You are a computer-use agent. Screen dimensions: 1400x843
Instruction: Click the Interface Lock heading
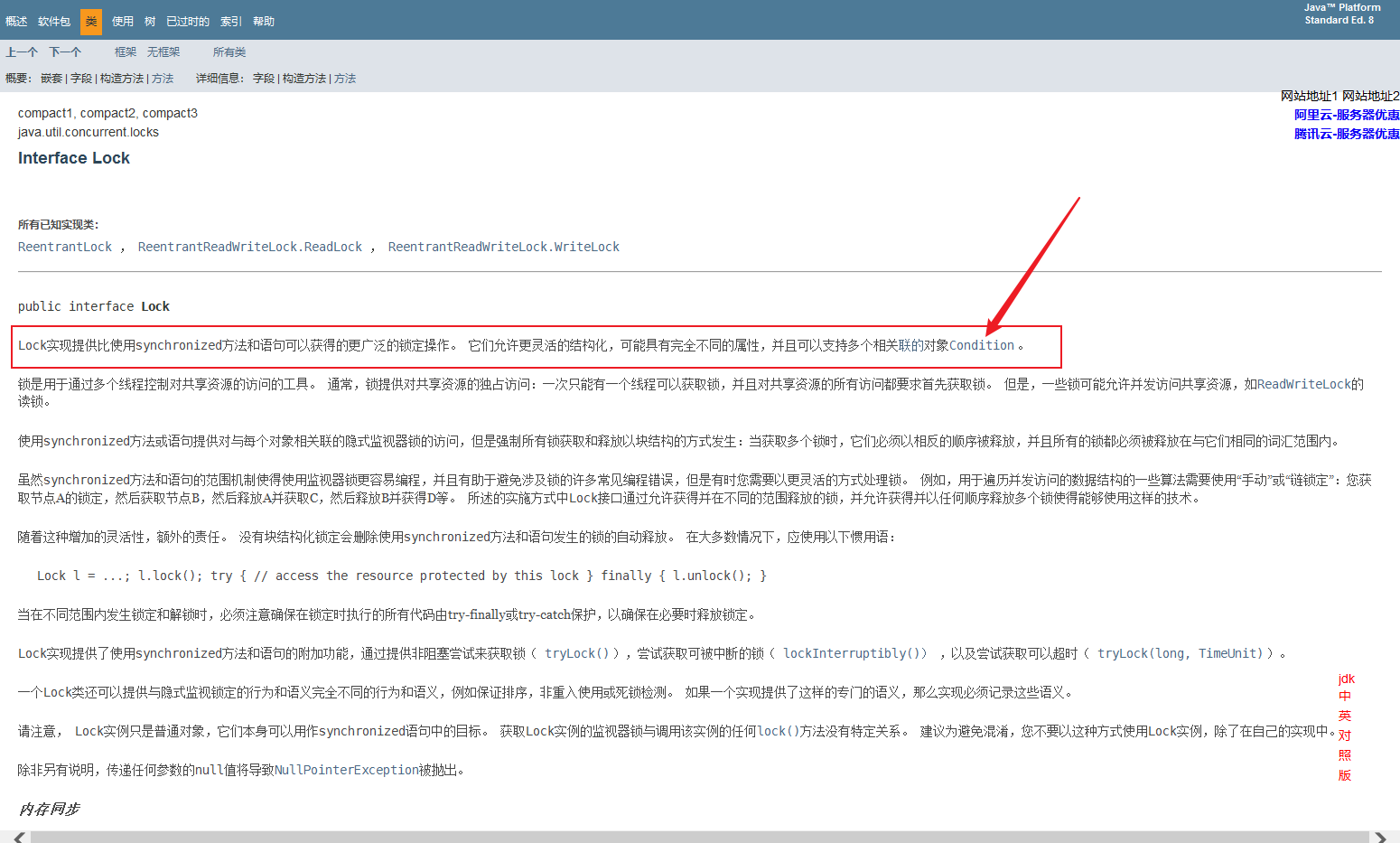tap(74, 158)
